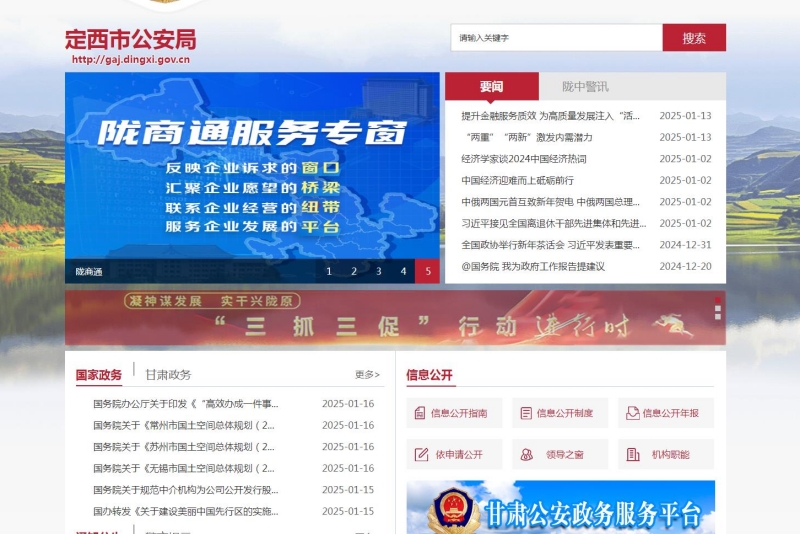Open the 信息公开年报 icon tile
This screenshot has height=534, width=800.
click(632, 413)
